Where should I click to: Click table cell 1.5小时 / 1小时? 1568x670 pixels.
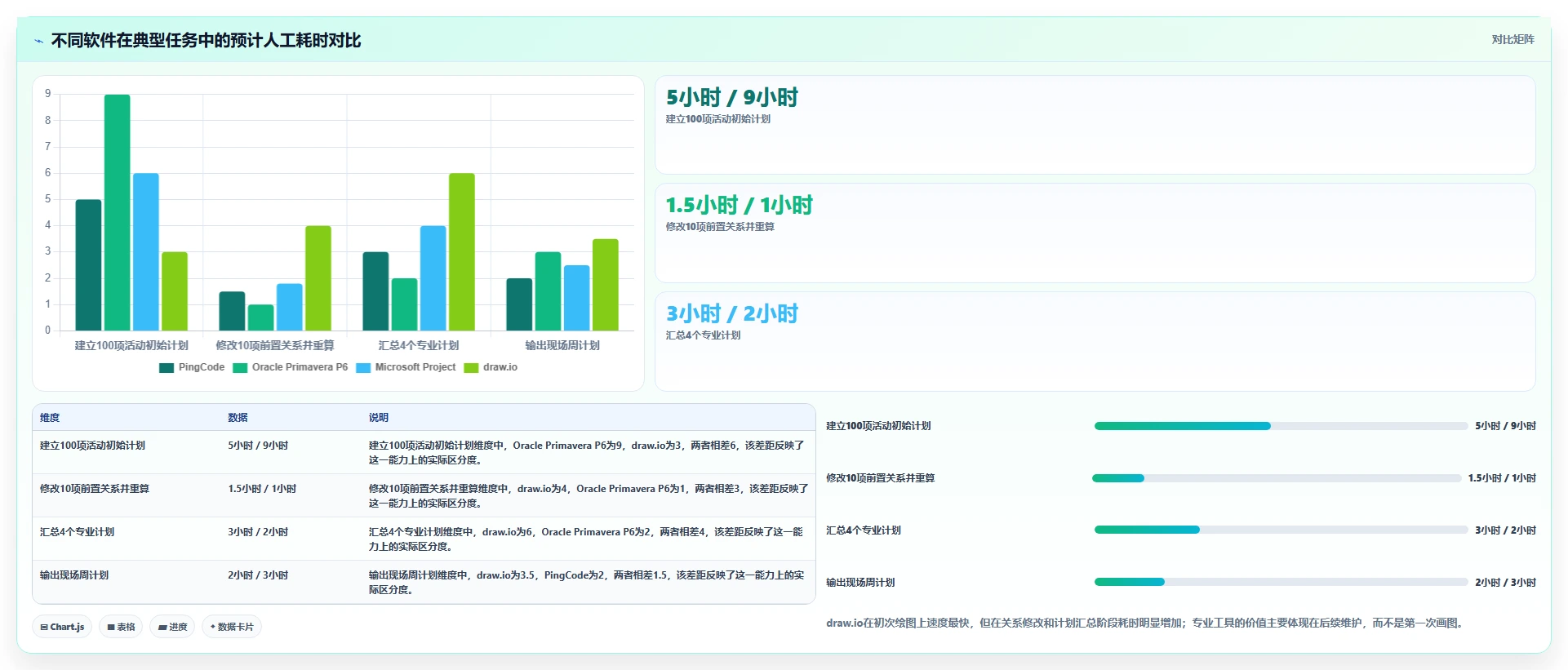click(x=262, y=489)
